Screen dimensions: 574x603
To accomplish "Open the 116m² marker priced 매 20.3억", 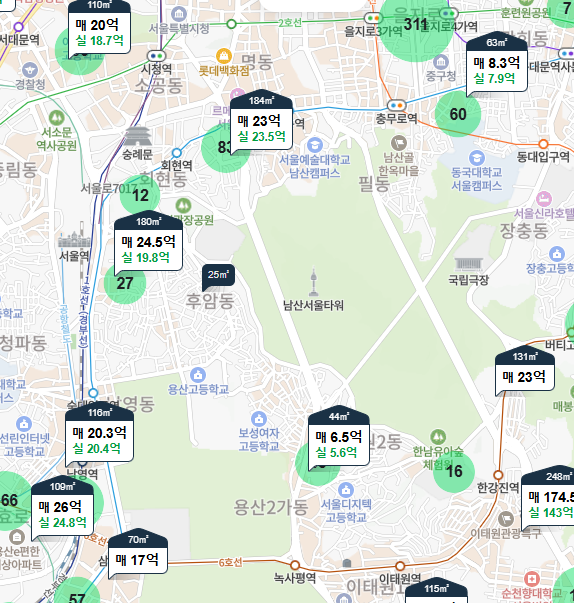I will tap(100, 434).
